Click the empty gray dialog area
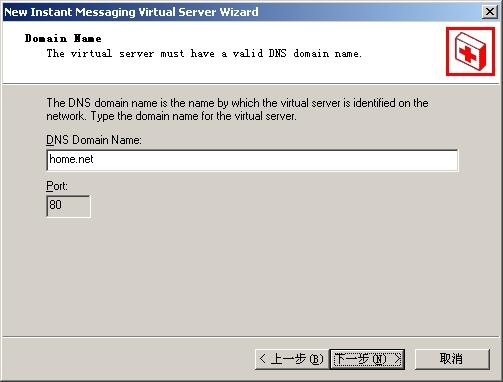The image size is (503, 382). (x=250, y=277)
